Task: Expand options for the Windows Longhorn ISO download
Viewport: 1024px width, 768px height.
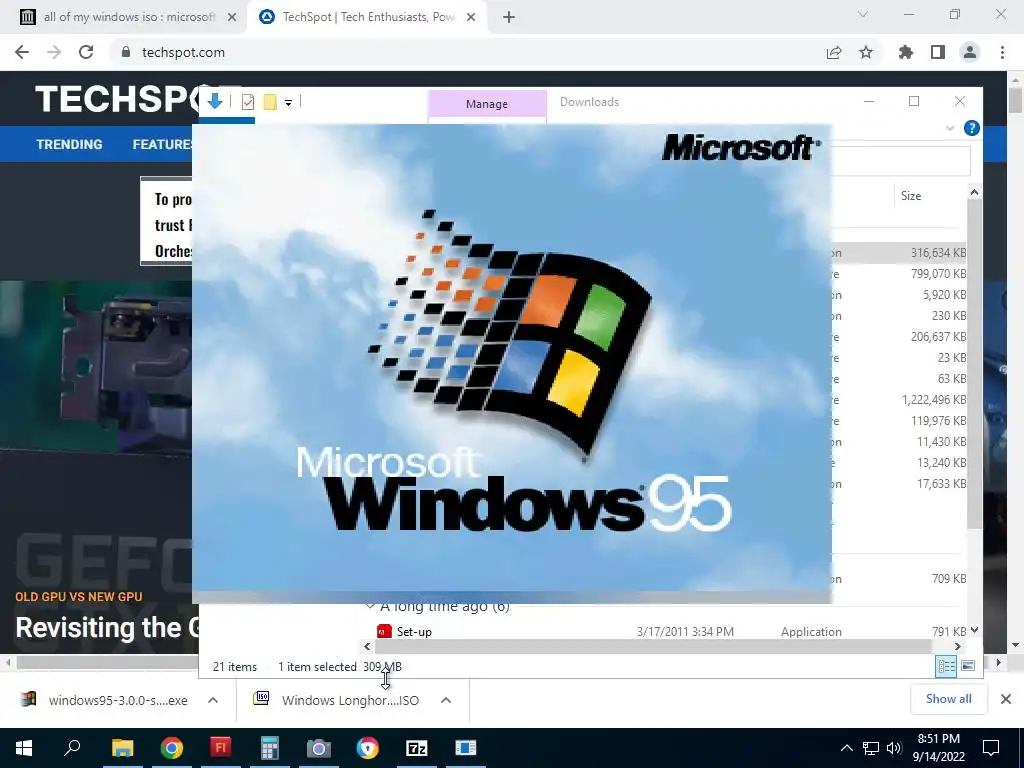Action: click(x=446, y=700)
